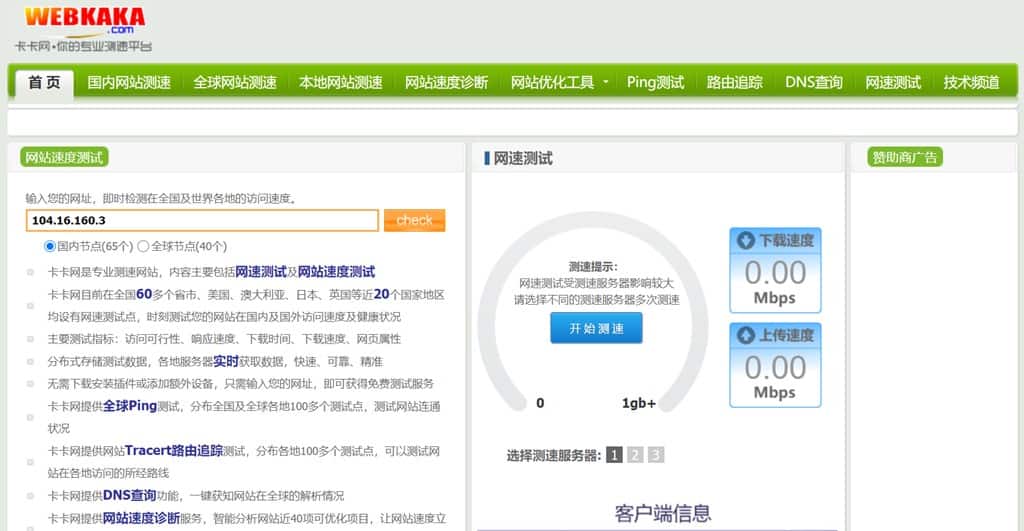Viewport: 1024px width, 531px height.
Task: Start speed test with 开始测速 button
Action: point(596,328)
